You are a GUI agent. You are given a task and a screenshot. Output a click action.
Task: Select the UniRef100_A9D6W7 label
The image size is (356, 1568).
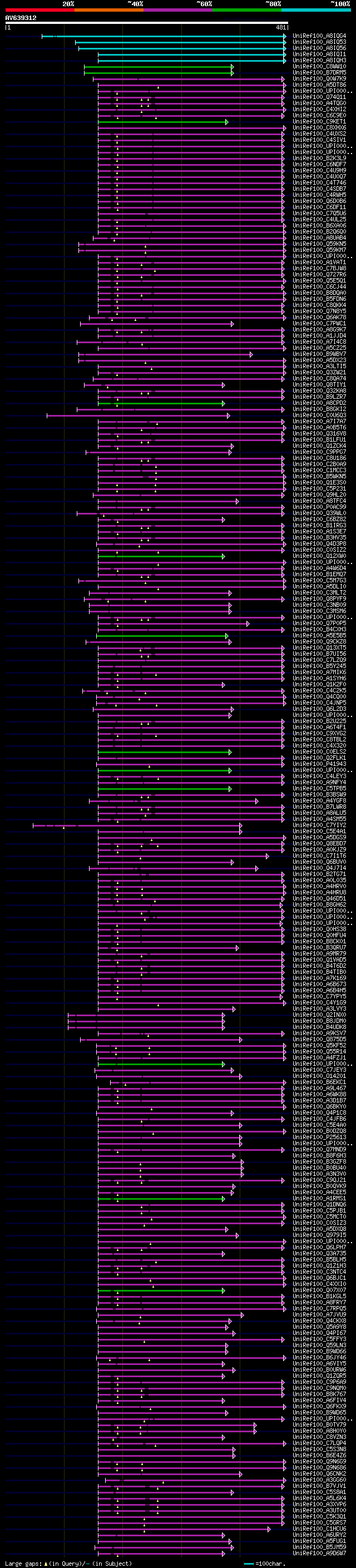[319, 1553]
